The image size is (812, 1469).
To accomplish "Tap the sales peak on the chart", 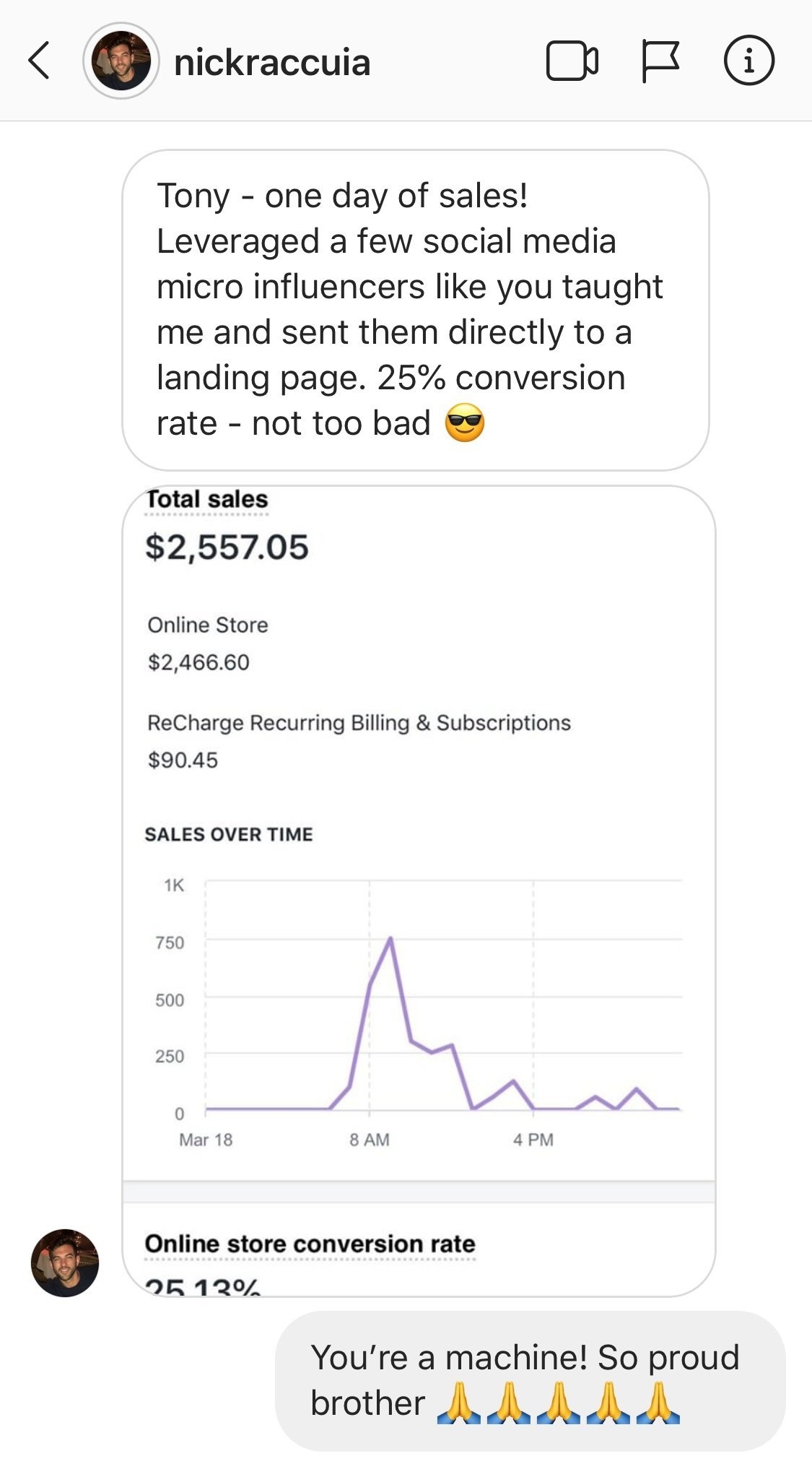I will click(x=390, y=938).
